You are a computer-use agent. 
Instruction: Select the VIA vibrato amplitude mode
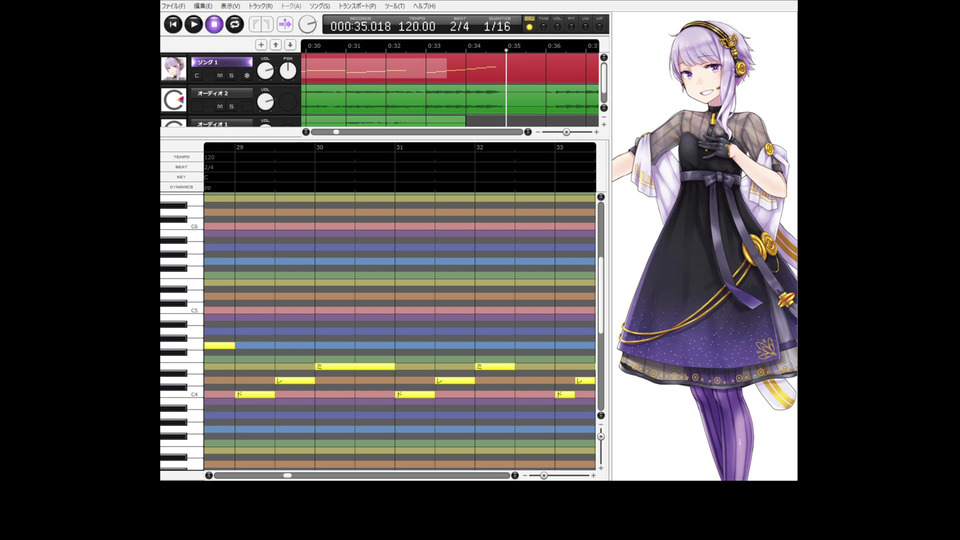[585, 24]
